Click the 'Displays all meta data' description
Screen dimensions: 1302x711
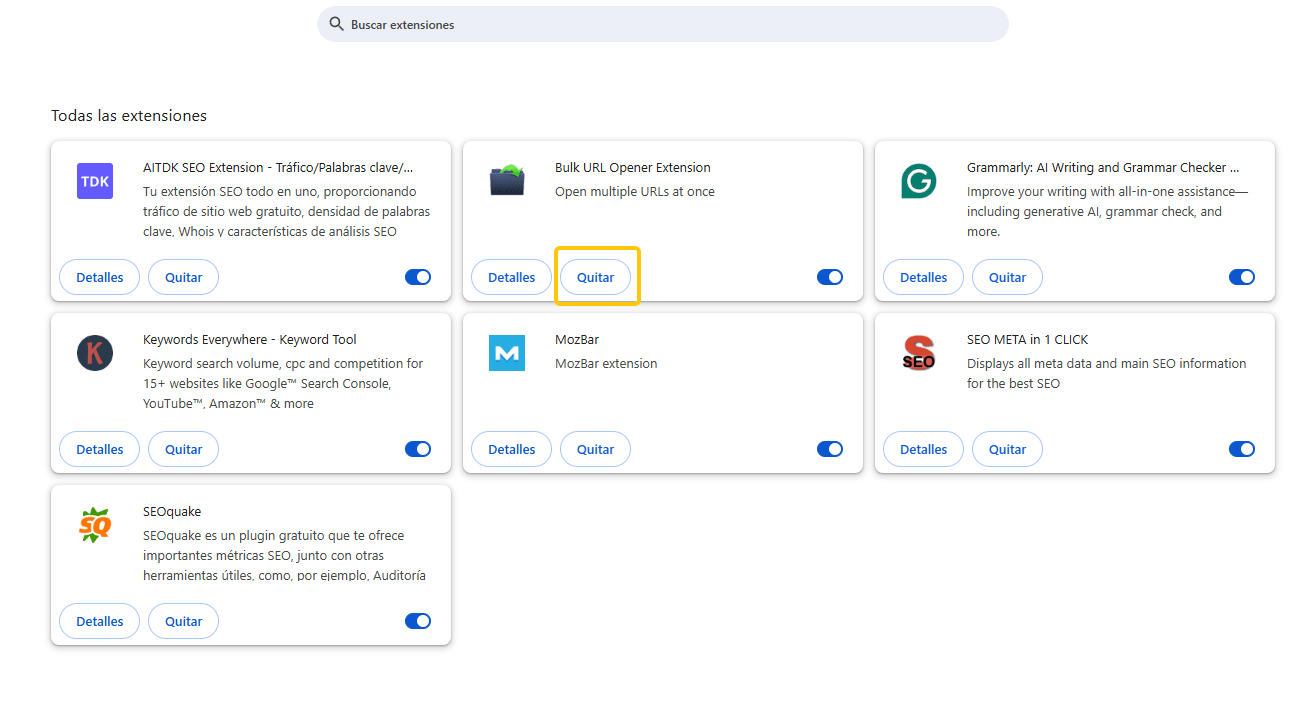click(1107, 373)
